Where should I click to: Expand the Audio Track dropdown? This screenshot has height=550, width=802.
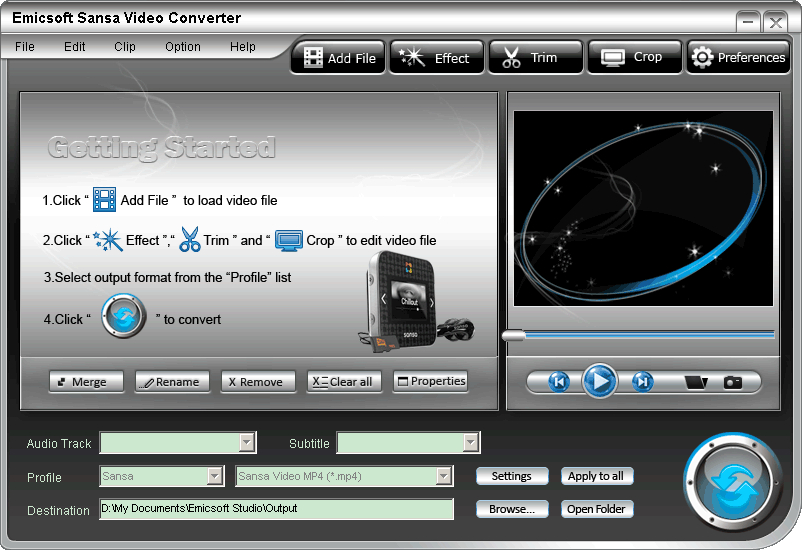coord(247,443)
